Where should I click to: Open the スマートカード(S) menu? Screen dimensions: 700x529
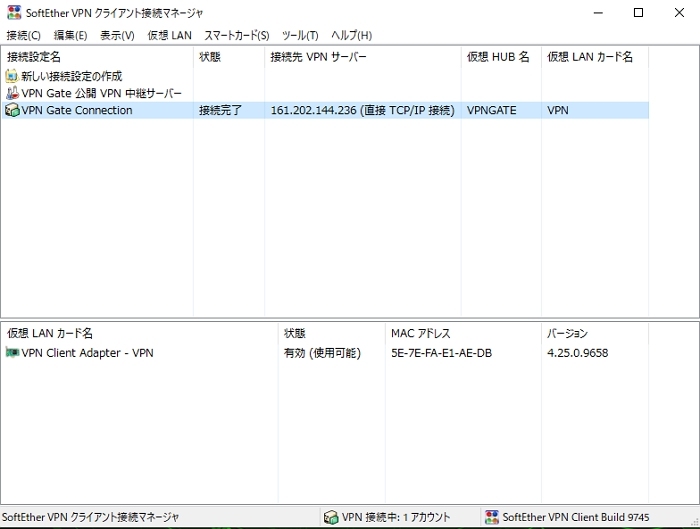pyautogui.click(x=237, y=35)
